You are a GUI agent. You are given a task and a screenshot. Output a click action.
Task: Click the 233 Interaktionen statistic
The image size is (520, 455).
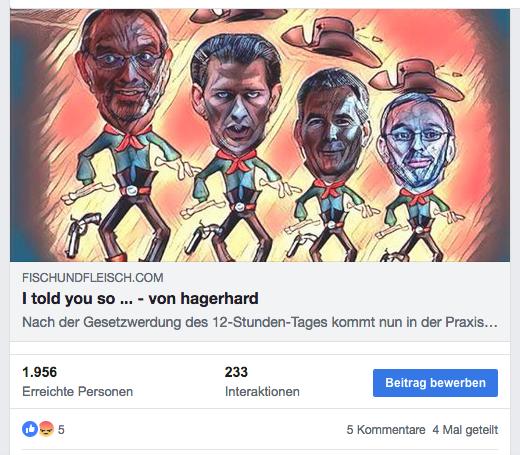click(262, 382)
